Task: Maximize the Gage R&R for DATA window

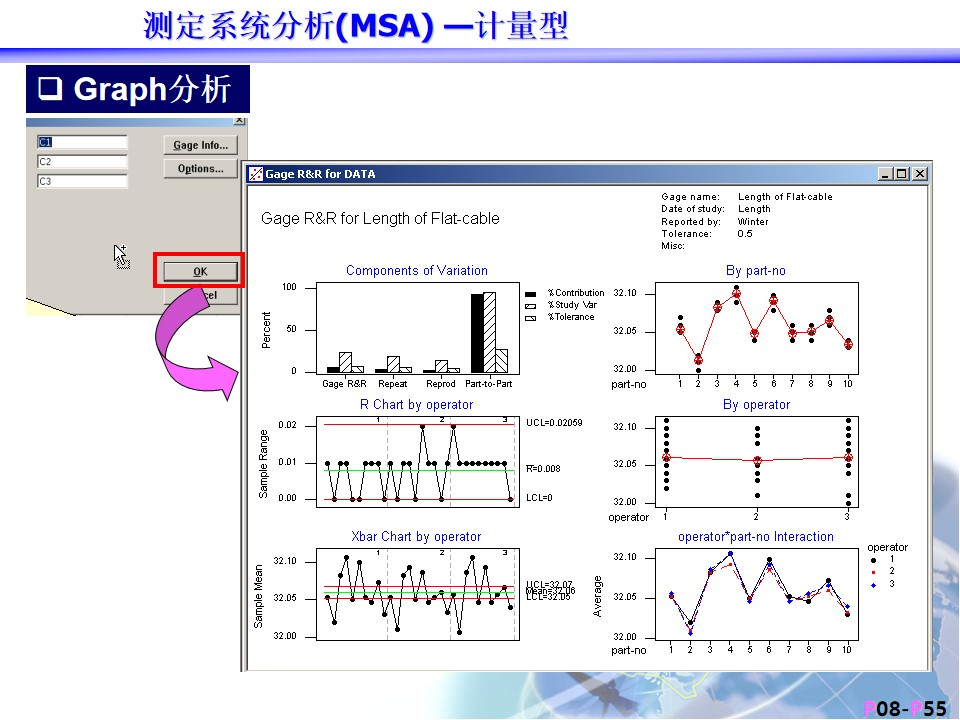Action: [x=902, y=174]
